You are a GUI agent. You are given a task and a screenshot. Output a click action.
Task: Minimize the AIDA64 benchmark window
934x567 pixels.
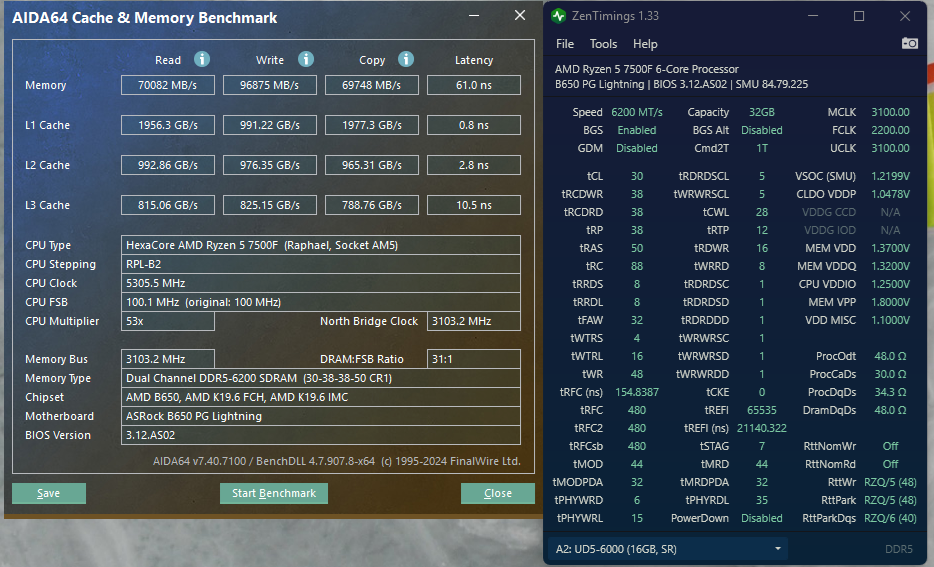coord(474,15)
